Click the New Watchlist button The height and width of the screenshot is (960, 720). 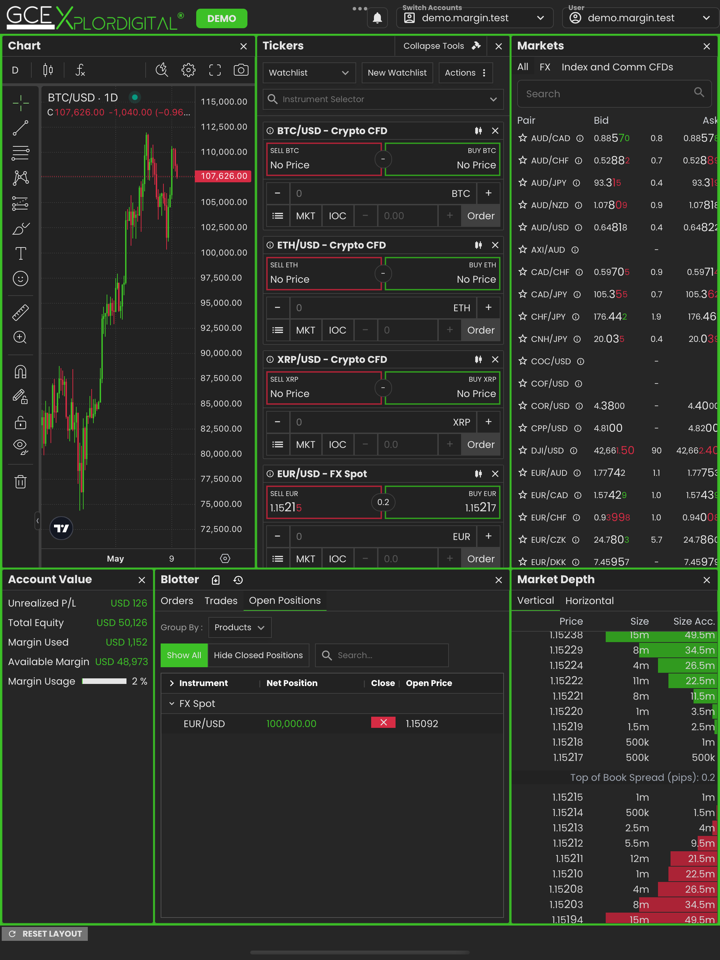(397, 73)
